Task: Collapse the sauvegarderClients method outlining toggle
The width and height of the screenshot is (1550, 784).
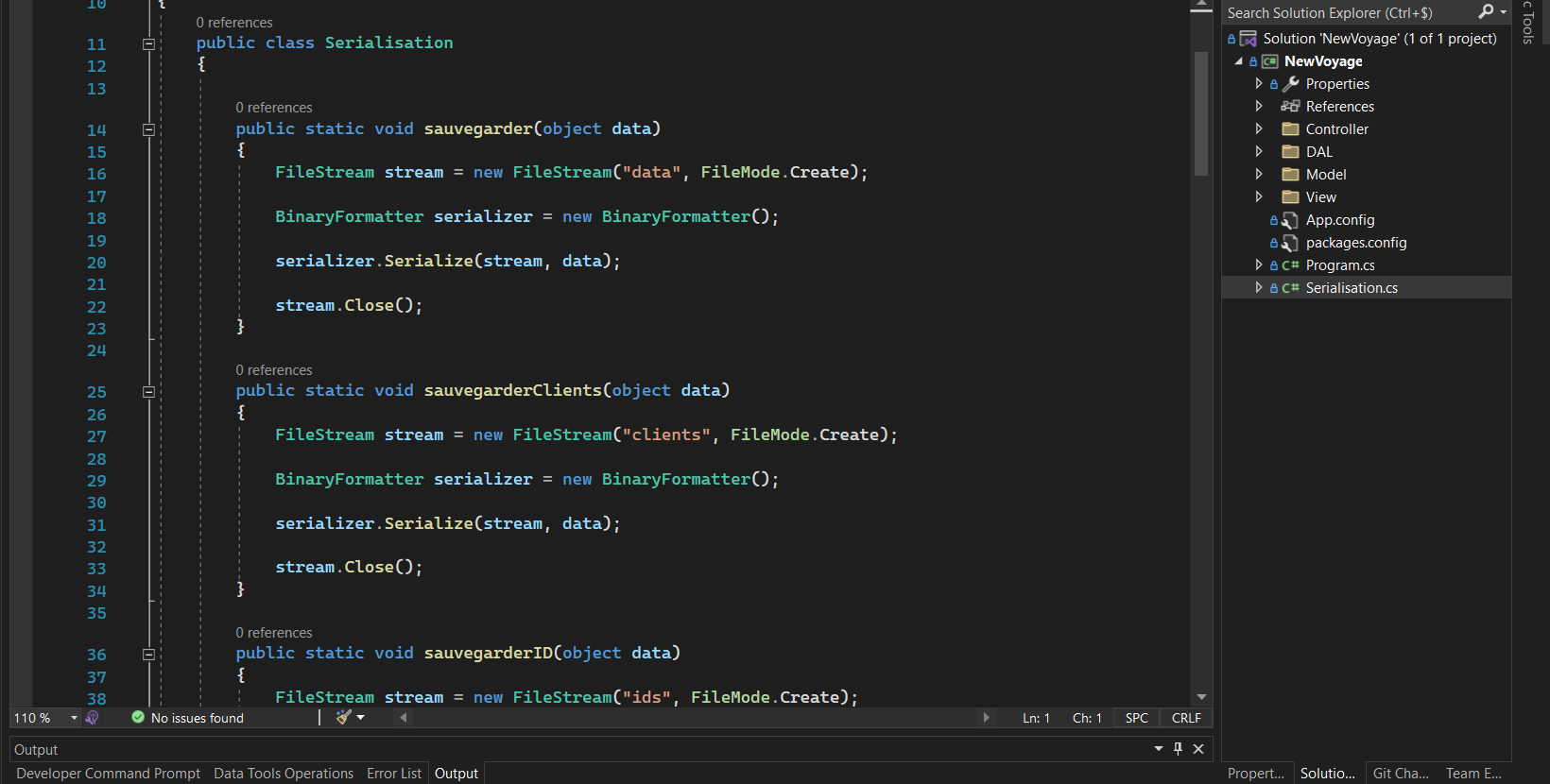Action: [148, 392]
